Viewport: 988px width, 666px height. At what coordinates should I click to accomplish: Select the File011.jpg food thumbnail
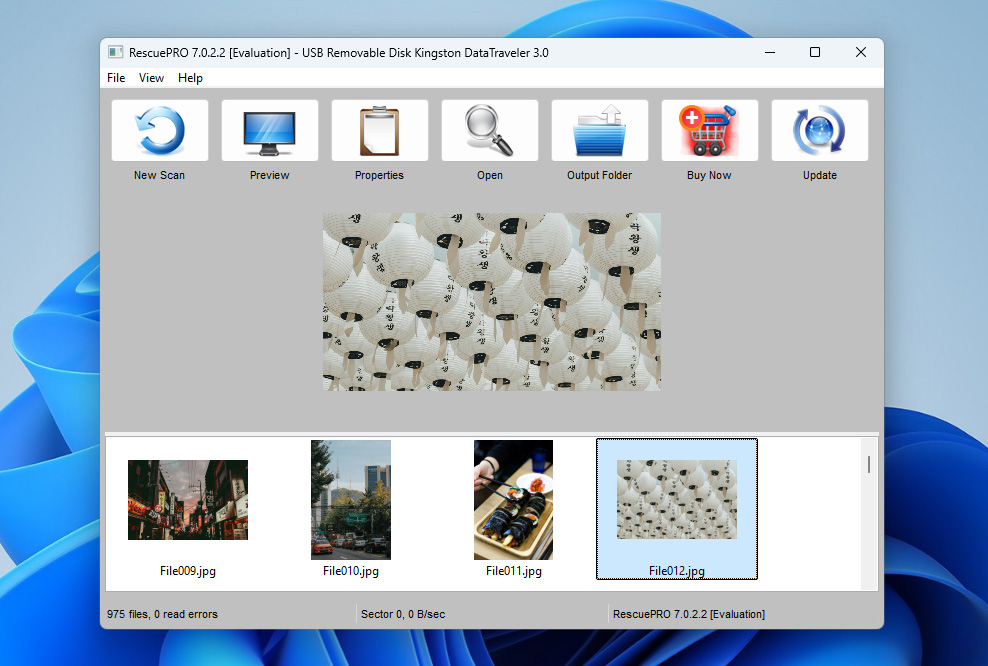[513, 500]
